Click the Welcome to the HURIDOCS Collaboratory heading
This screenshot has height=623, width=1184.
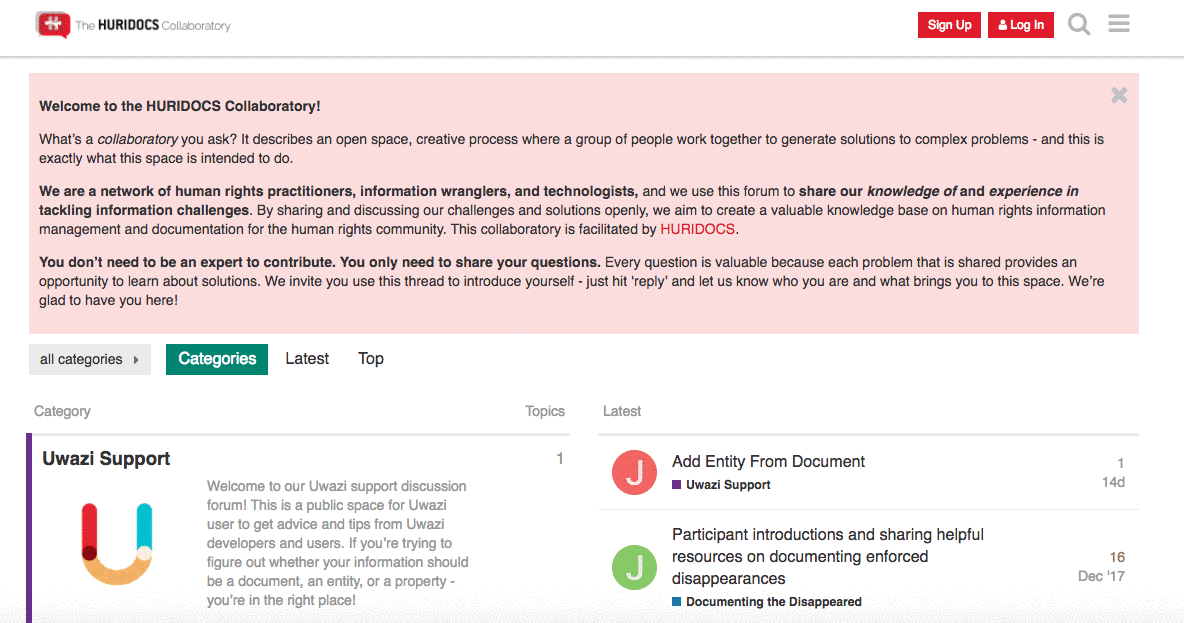[x=180, y=106]
